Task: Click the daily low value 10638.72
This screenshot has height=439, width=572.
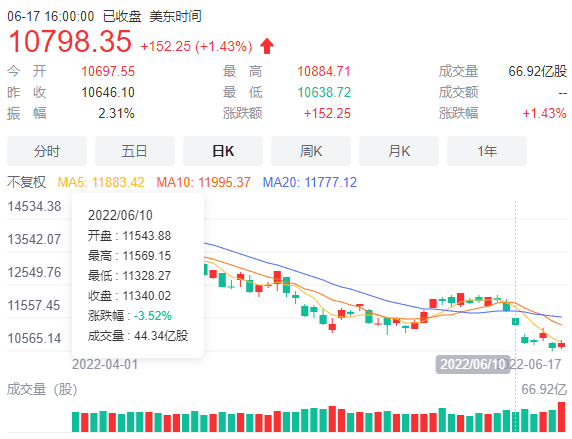Action: point(324,92)
